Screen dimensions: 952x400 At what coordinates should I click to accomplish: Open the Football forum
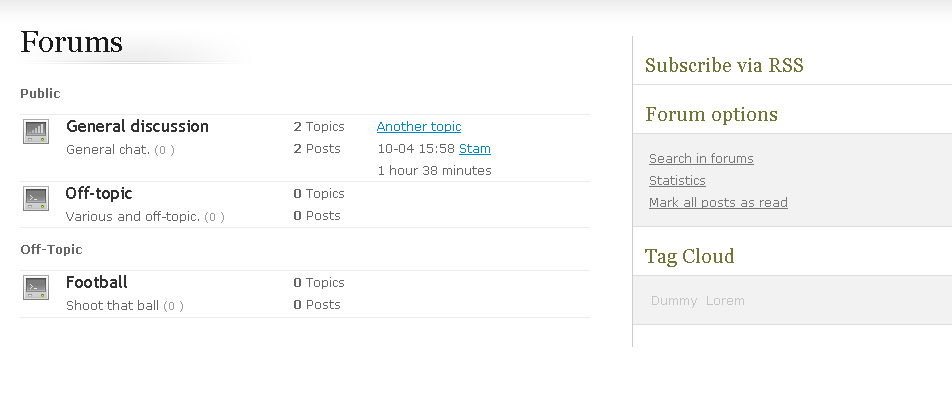96,283
